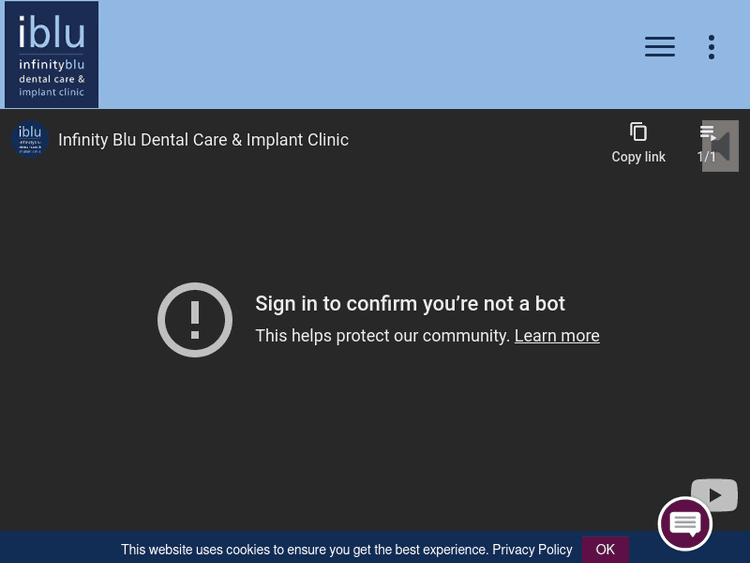Click the Copy link icon
The width and height of the screenshot is (750, 563).
638,132
